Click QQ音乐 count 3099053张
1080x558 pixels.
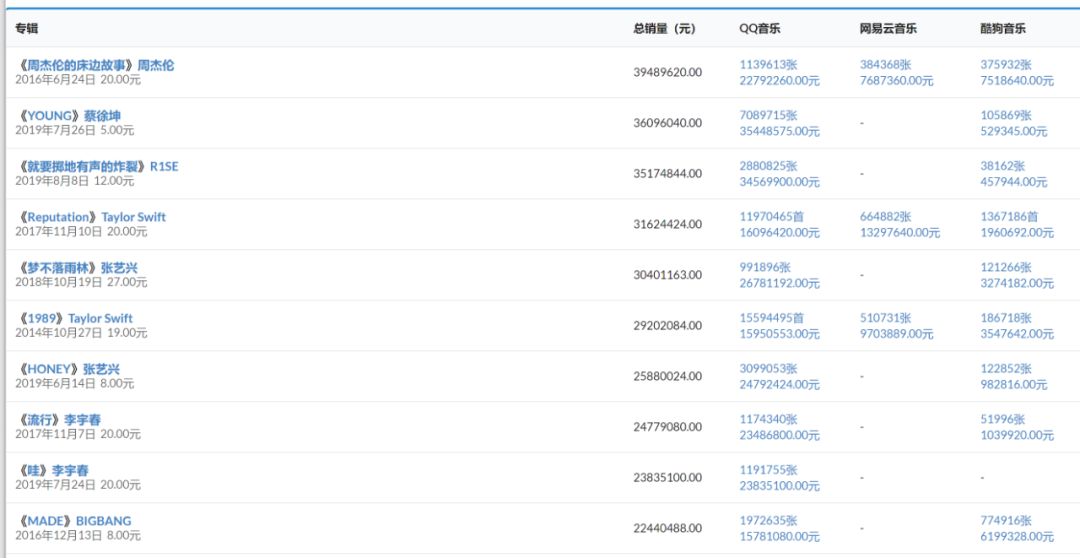tap(769, 369)
